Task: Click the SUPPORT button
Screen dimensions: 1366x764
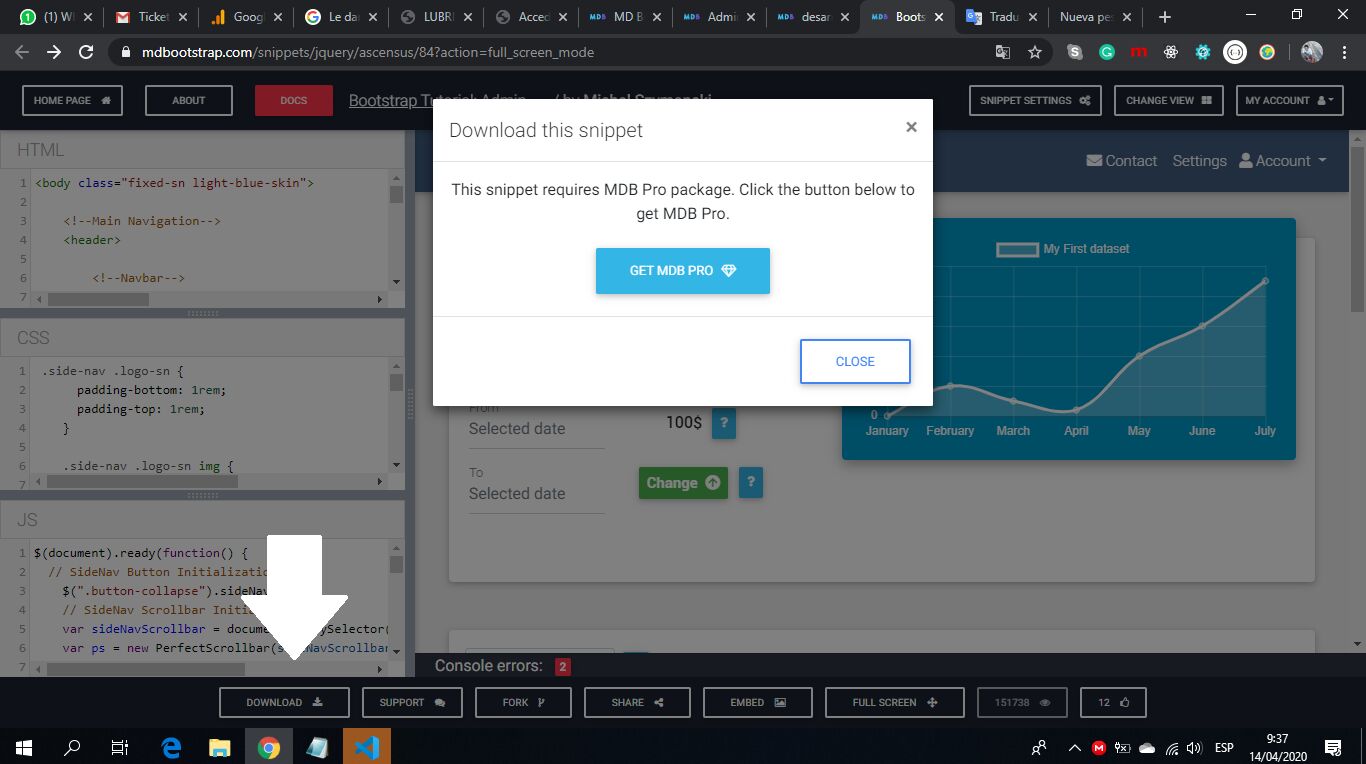Action: click(x=412, y=702)
